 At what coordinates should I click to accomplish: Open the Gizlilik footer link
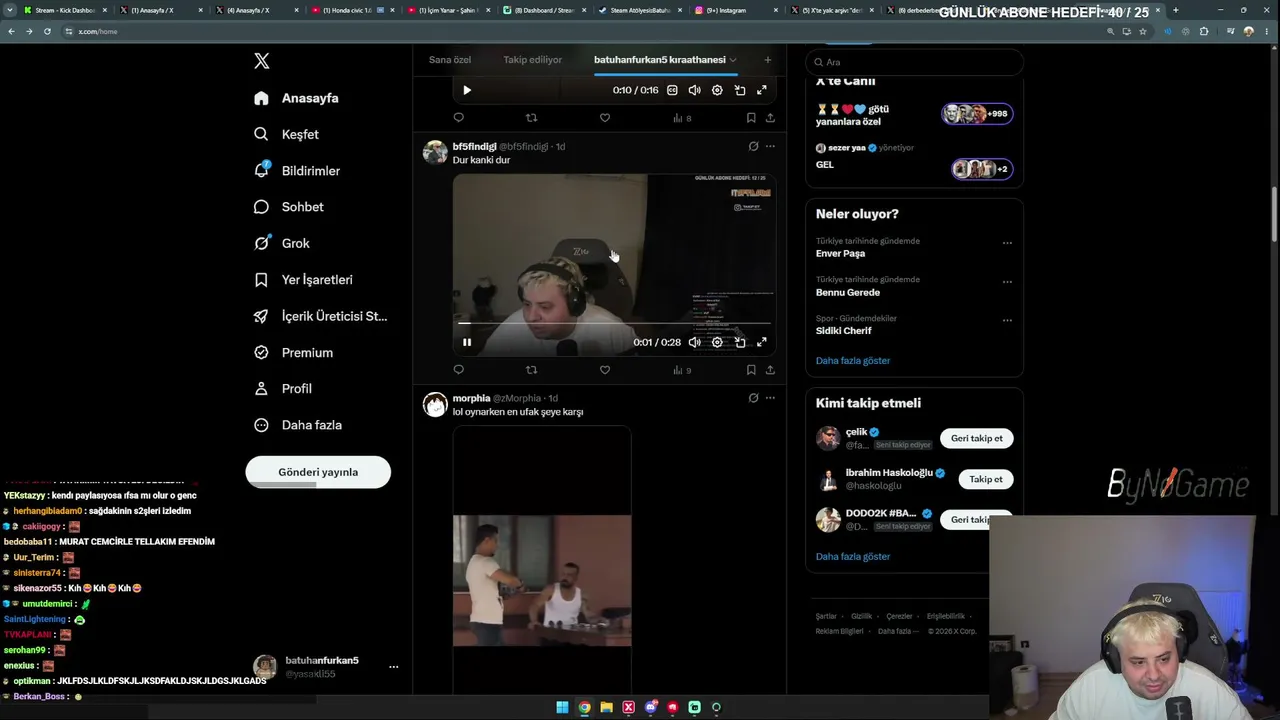click(861, 617)
